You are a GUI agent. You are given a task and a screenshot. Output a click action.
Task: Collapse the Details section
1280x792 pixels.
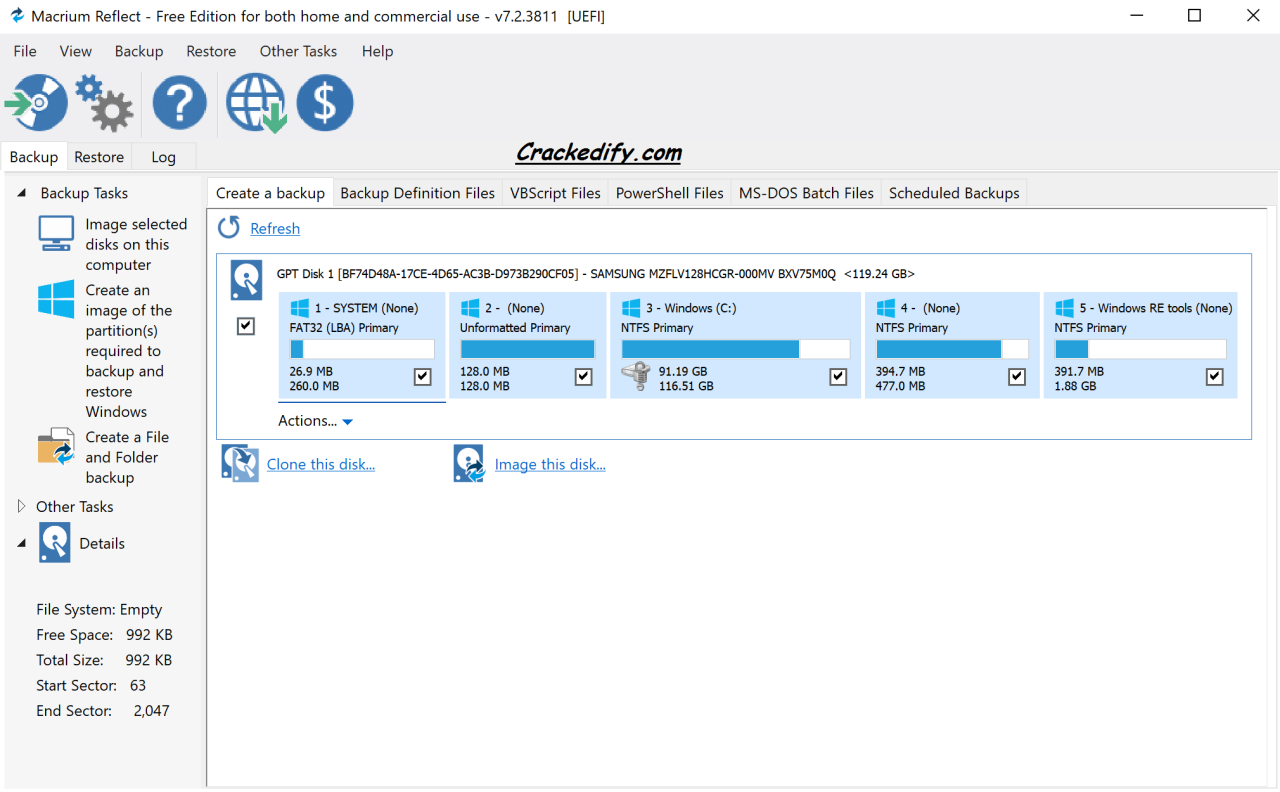22,543
